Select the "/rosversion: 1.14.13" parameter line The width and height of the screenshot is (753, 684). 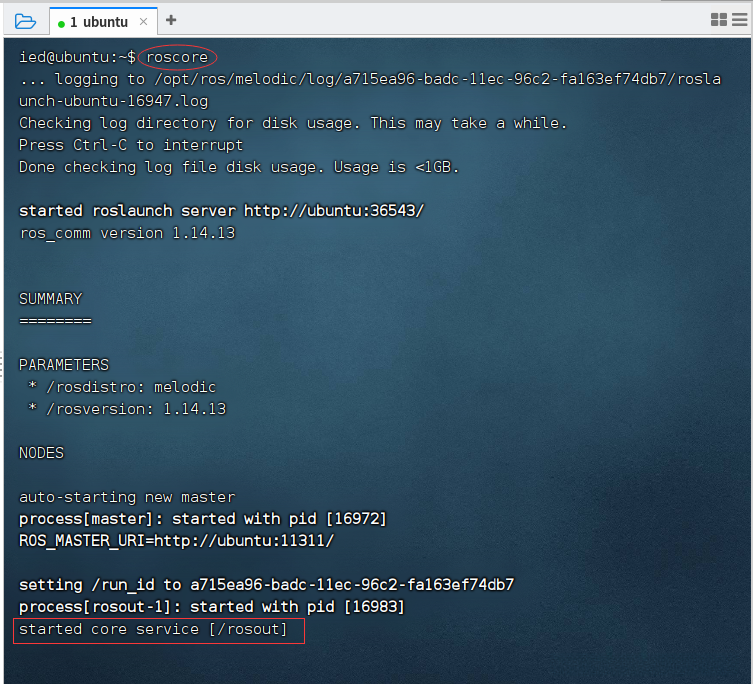point(131,409)
